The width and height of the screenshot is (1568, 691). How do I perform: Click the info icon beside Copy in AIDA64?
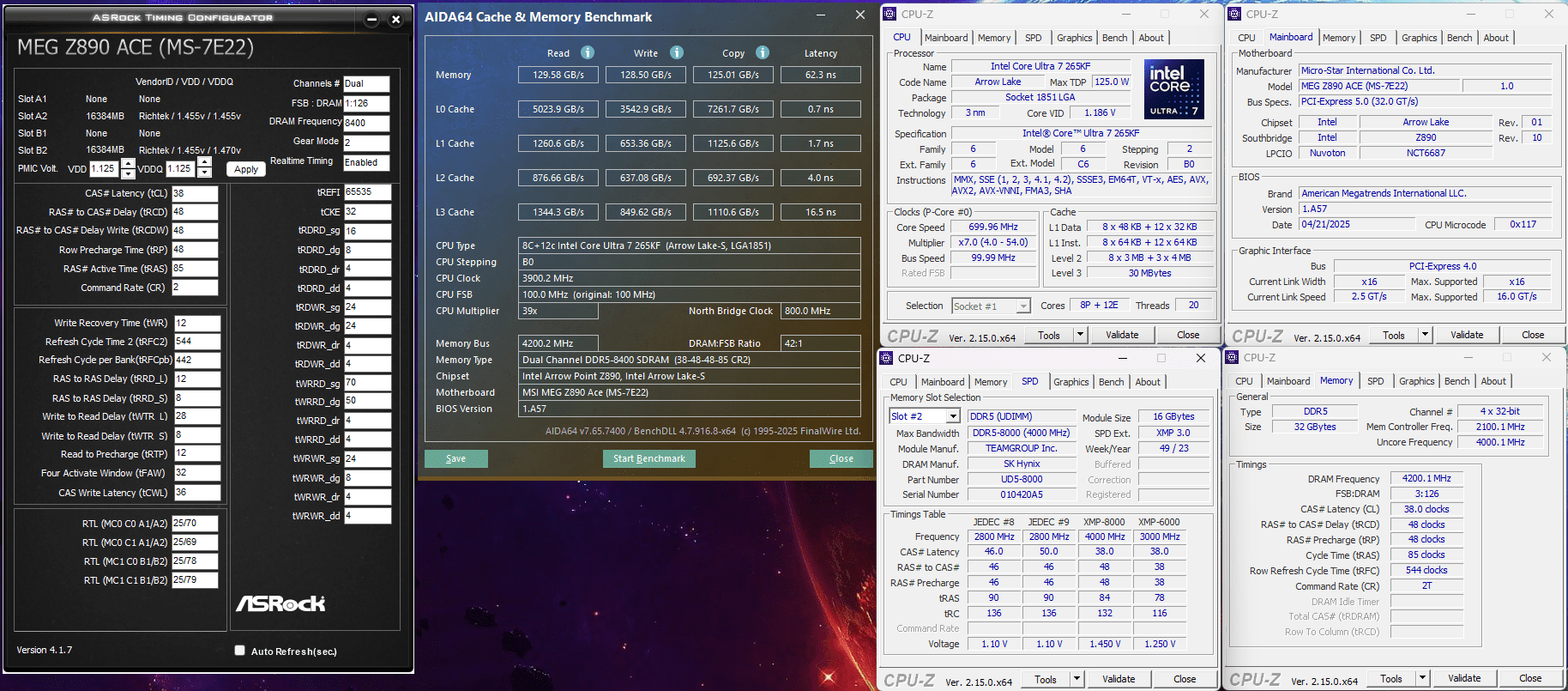(x=763, y=52)
